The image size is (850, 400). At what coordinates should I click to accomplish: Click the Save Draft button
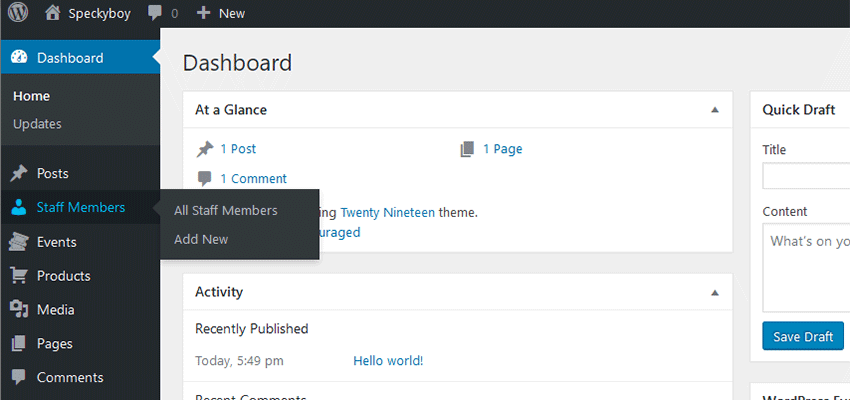803,336
